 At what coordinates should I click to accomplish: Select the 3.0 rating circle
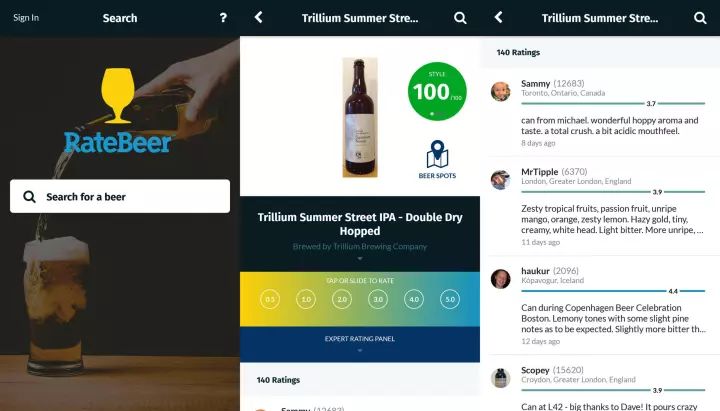pyautogui.click(x=378, y=299)
